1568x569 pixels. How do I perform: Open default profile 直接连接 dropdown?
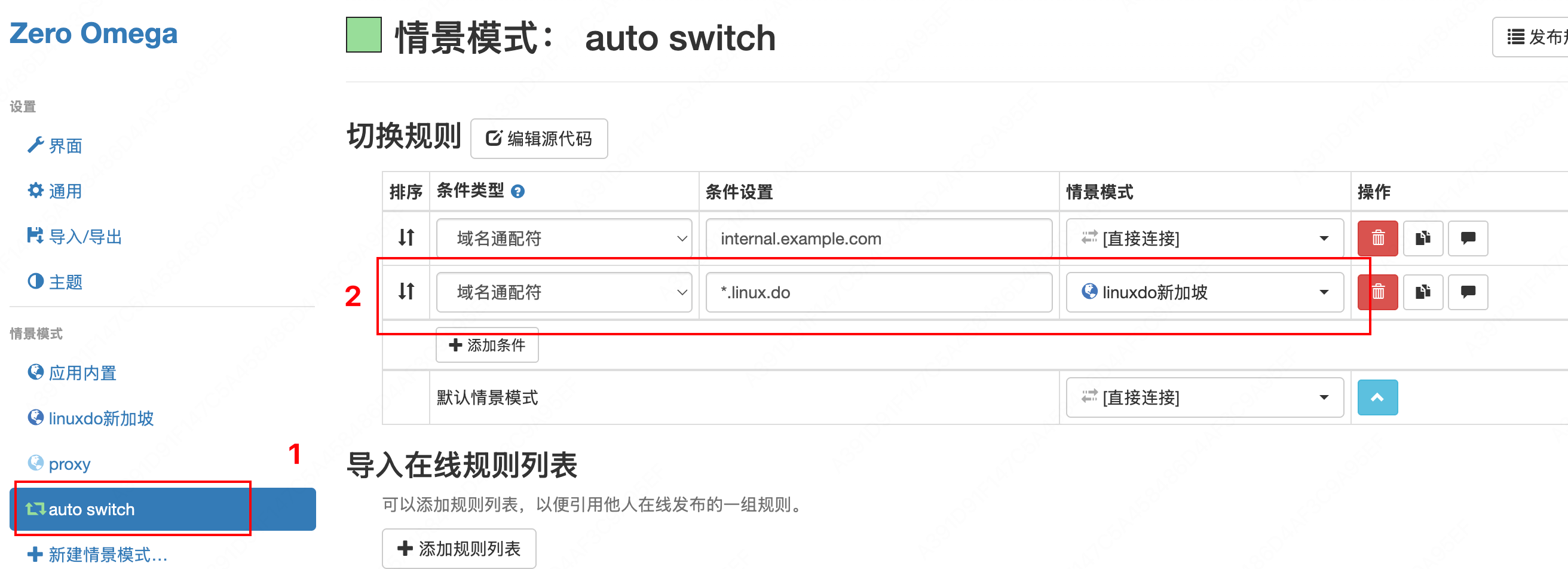pyautogui.click(x=1205, y=397)
